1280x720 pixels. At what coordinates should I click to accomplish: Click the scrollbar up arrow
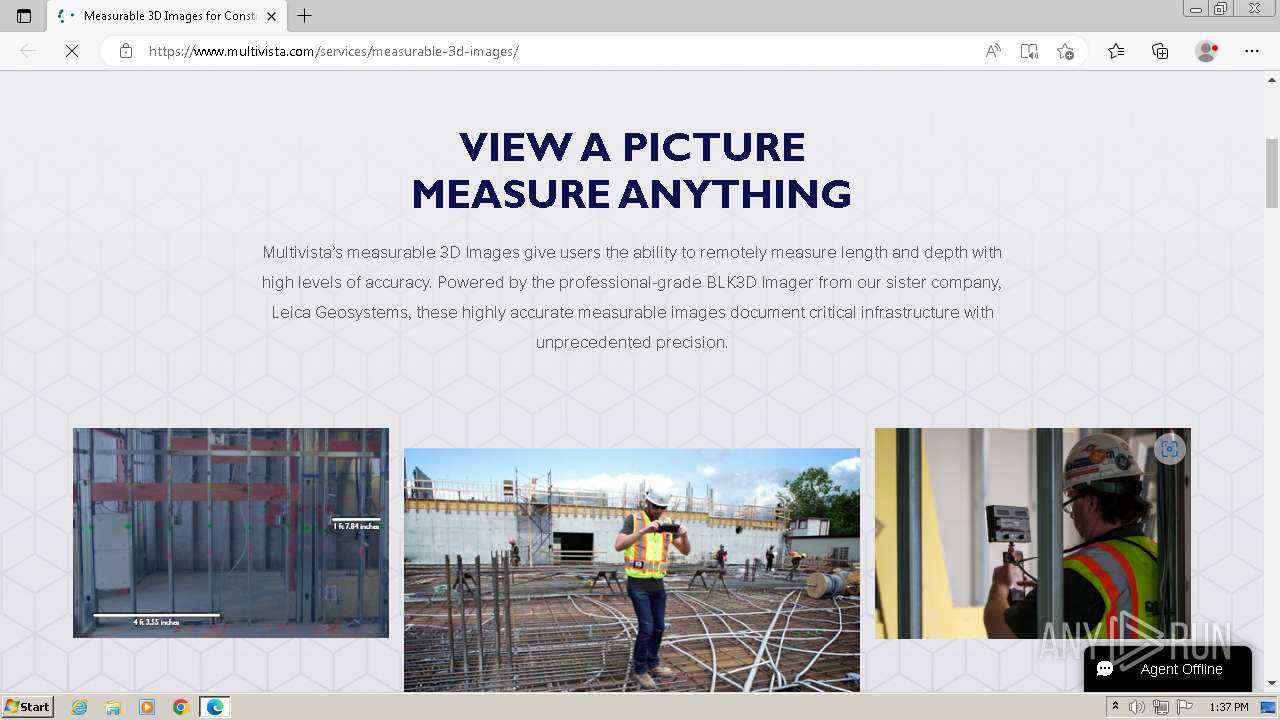(x=1272, y=79)
